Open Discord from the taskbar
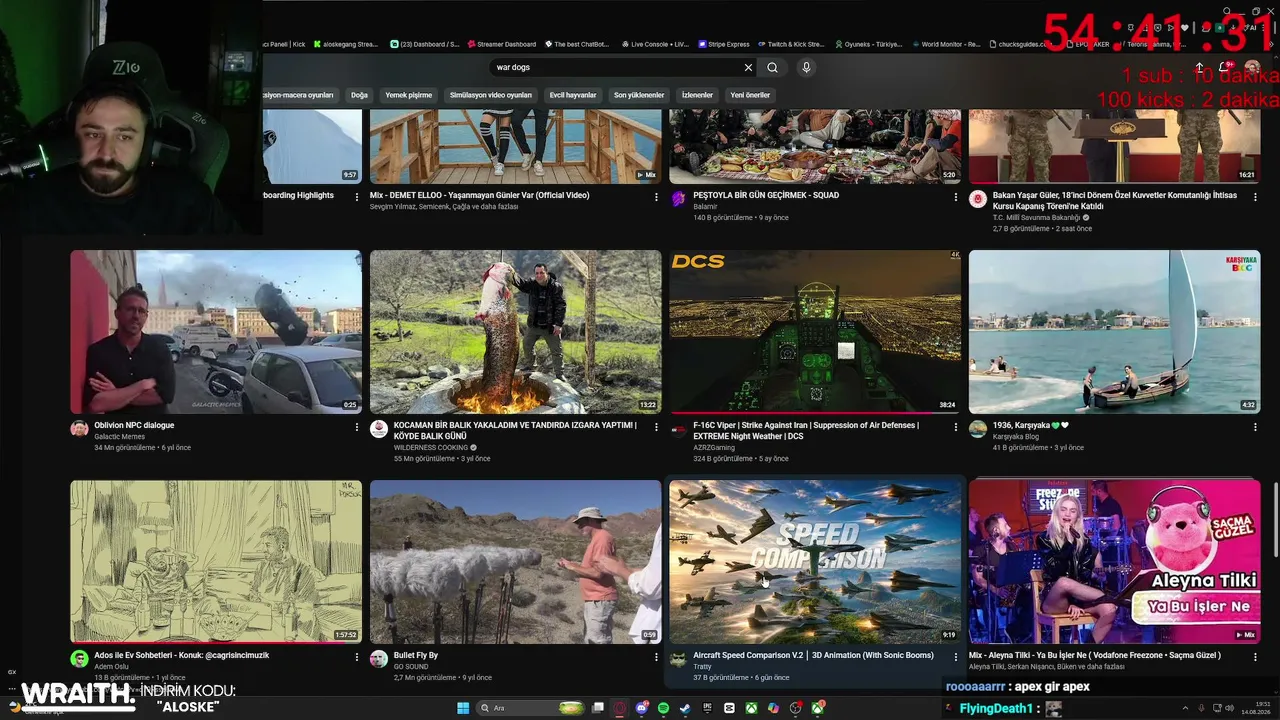Screen dimensions: 1280x720 click(641, 708)
